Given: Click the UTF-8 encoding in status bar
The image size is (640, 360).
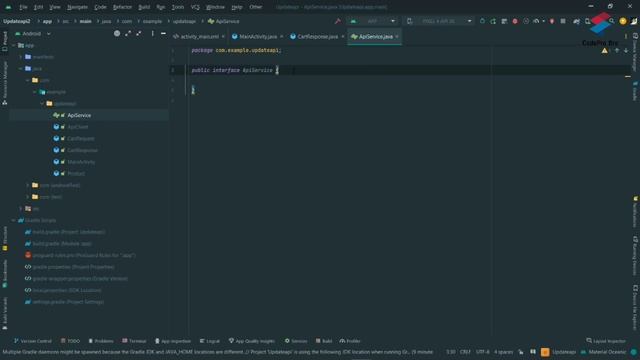Looking at the screenshot, I should 482,352.
